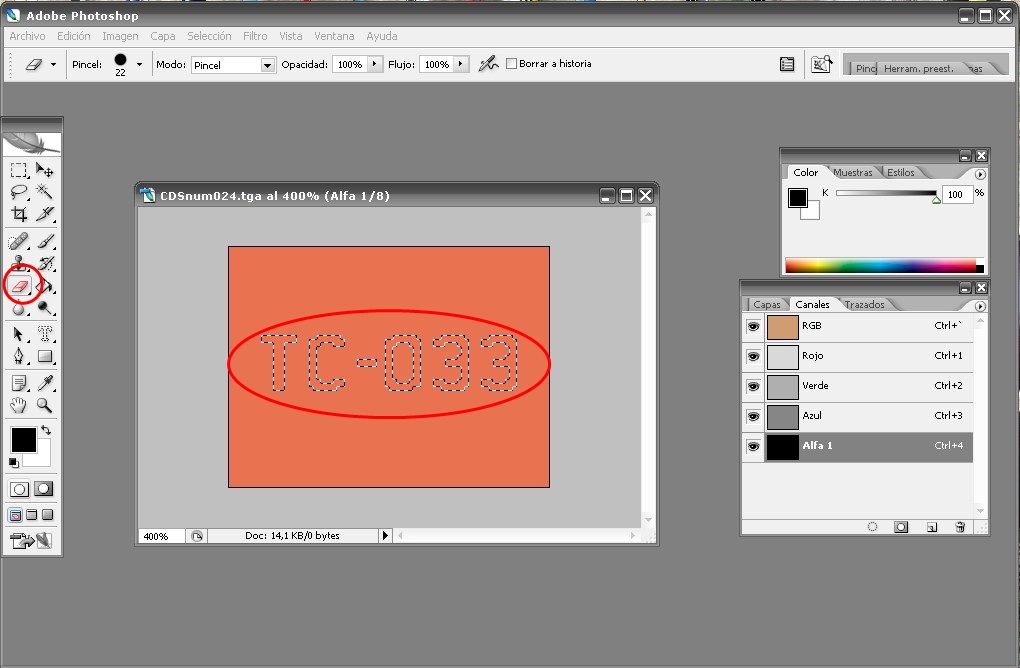Image resolution: width=1020 pixels, height=668 pixels.
Task: Select the Dodge tool
Action: click(x=44, y=308)
